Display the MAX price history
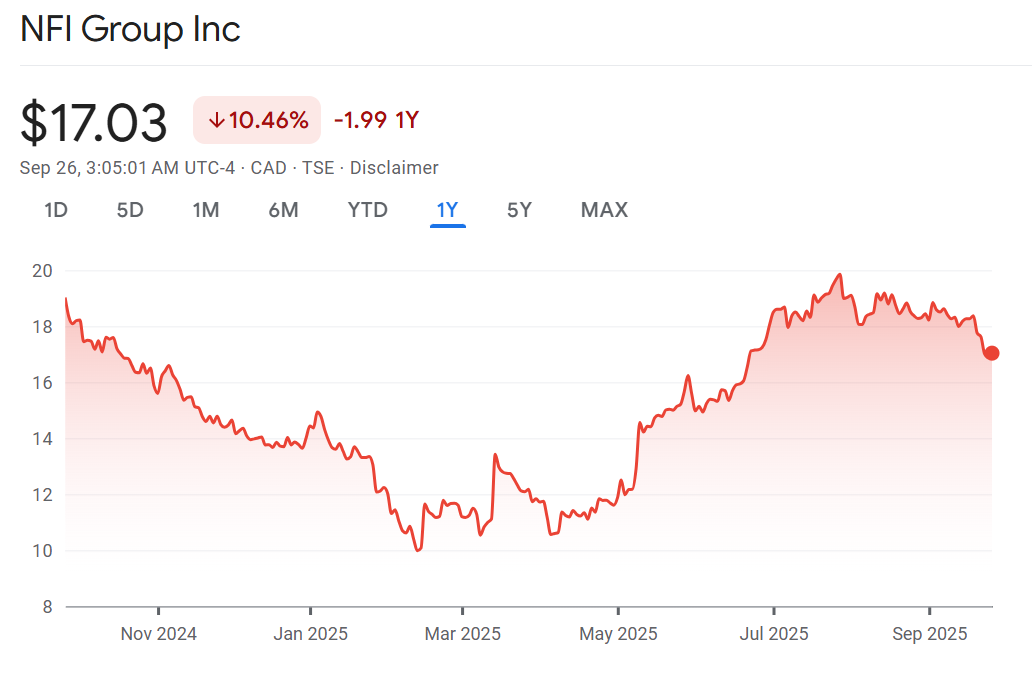The height and width of the screenshot is (673, 1032). coord(604,210)
